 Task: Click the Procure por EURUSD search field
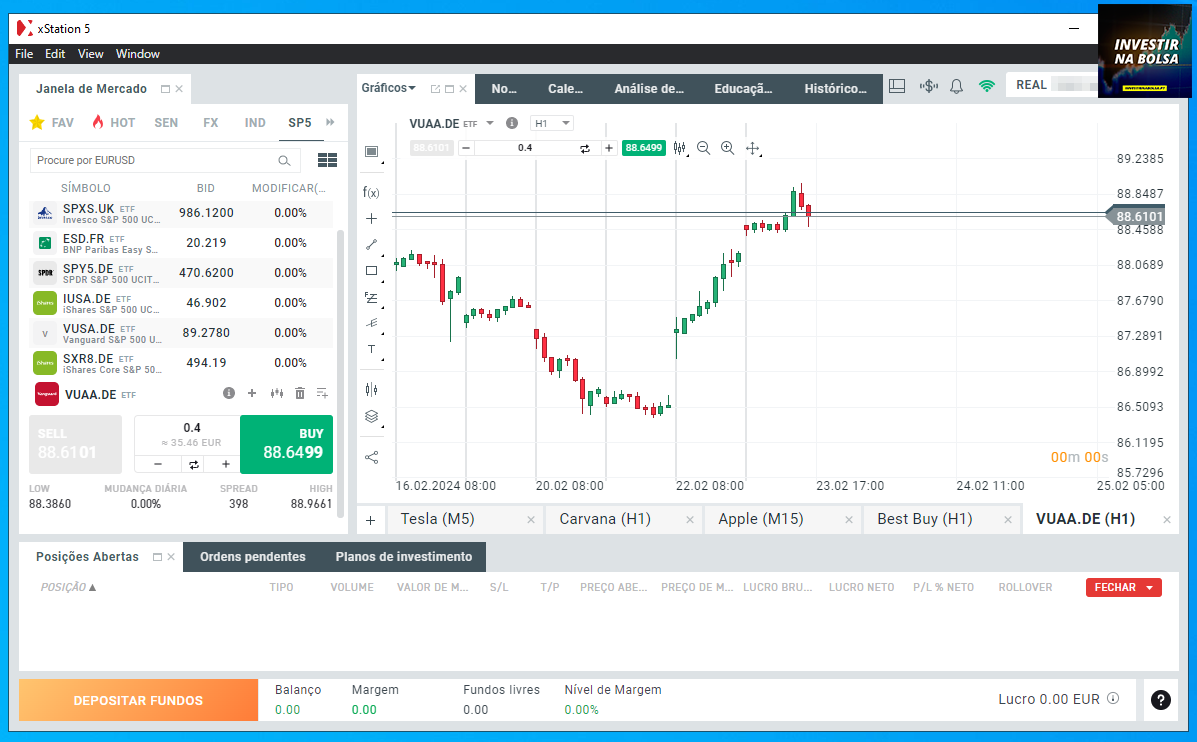(x=164, y=160)
